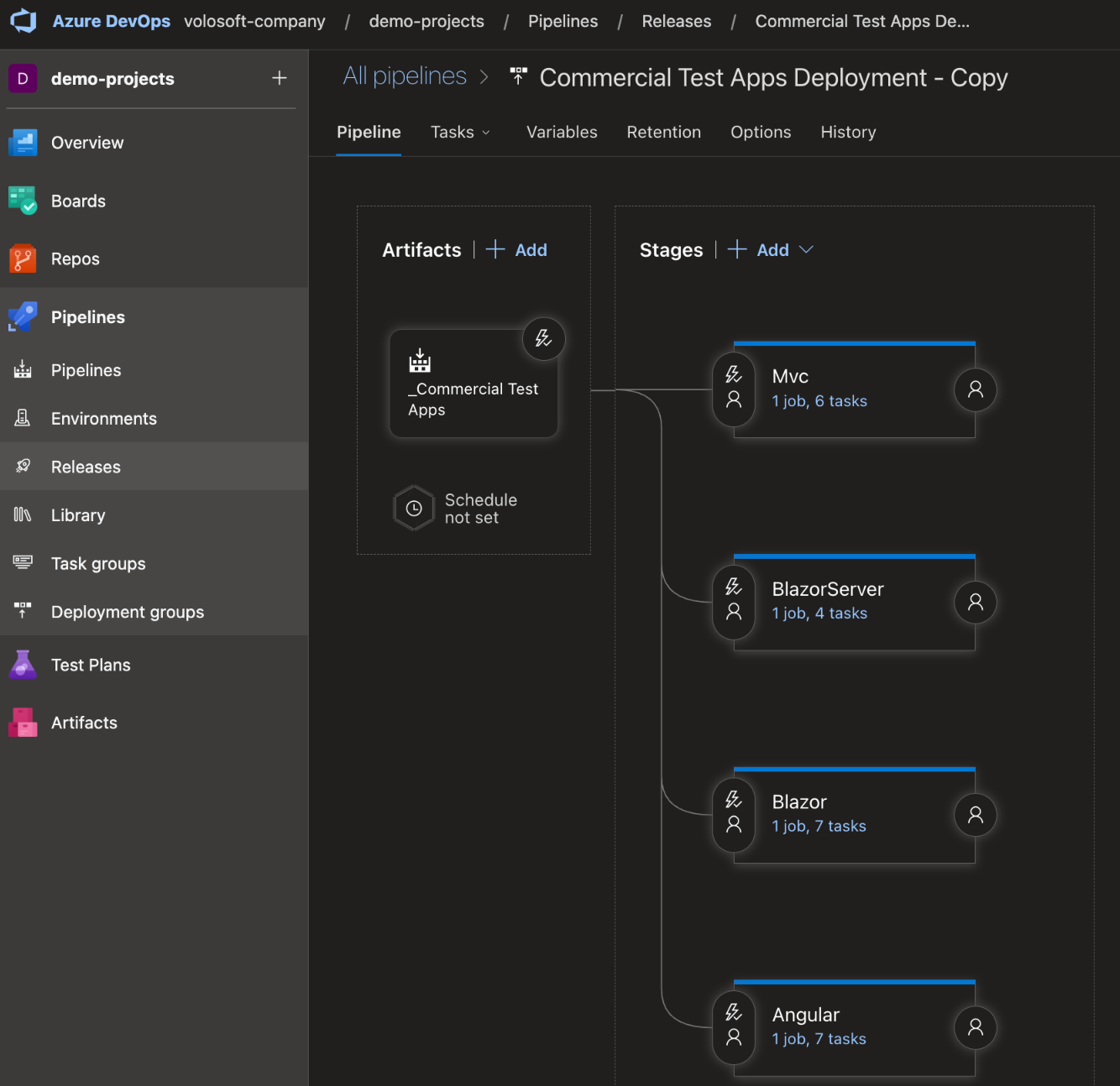
Task: Click Commercial Test Apps De... breadcrumb
Action: pyautogui.click(x=862, y=21)
